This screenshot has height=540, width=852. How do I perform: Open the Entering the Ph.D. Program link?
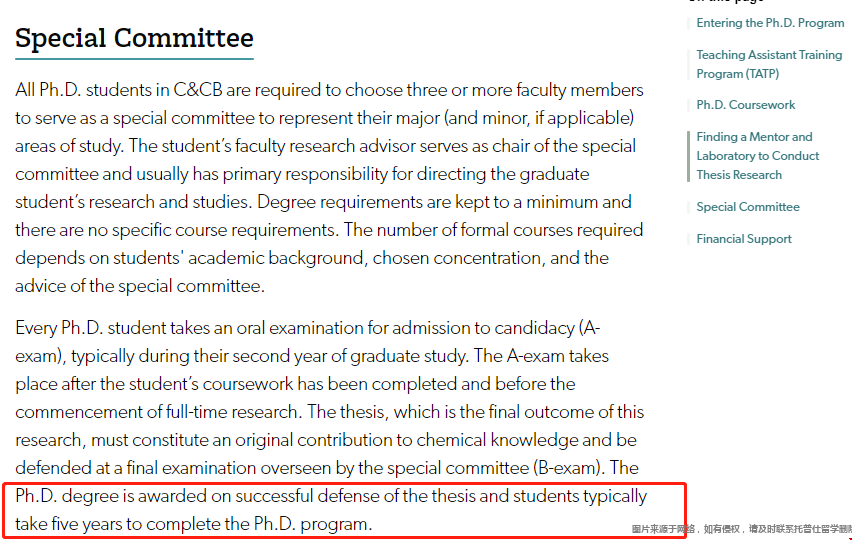770,23
